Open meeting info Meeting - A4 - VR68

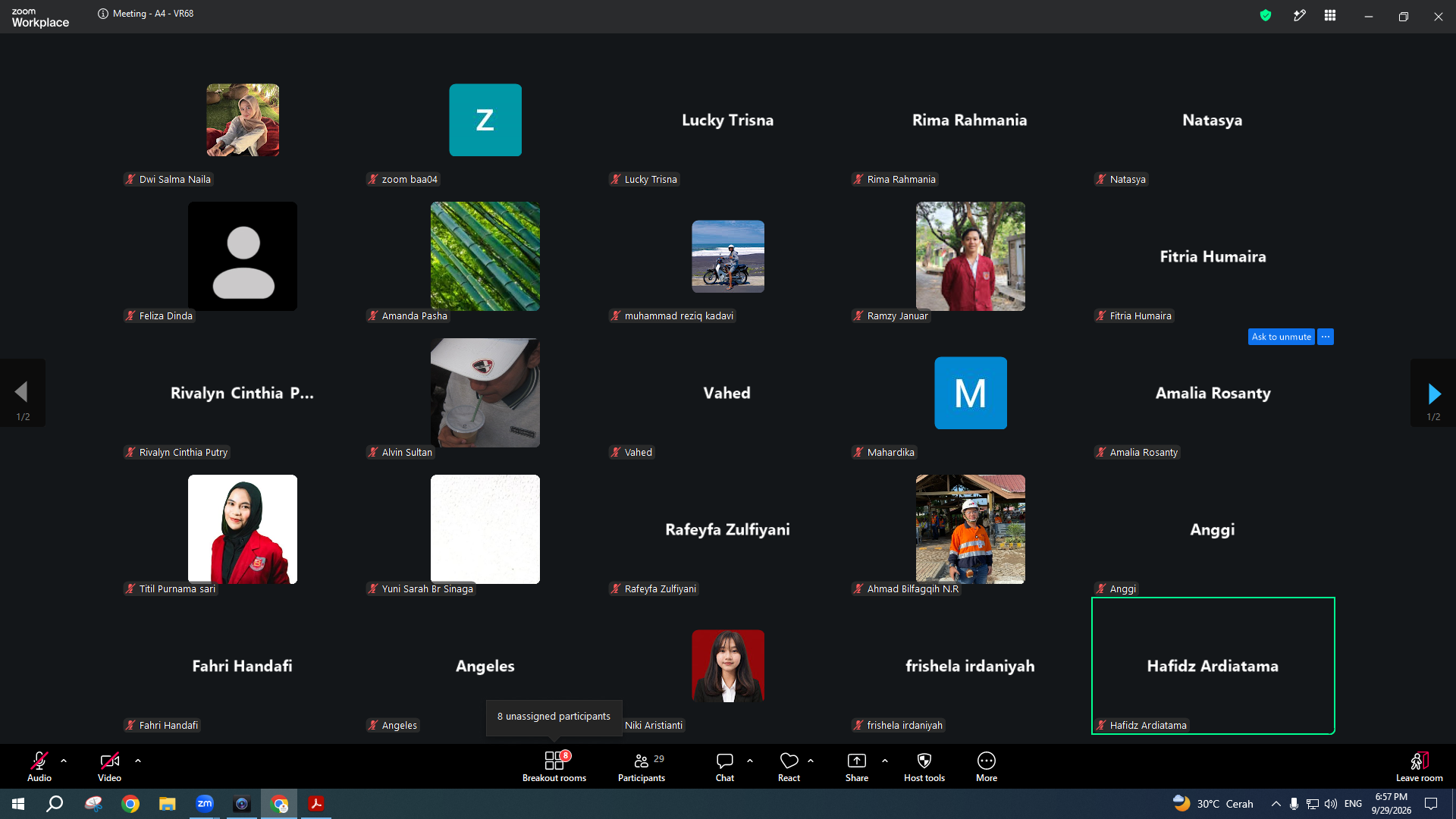(146, 14)
